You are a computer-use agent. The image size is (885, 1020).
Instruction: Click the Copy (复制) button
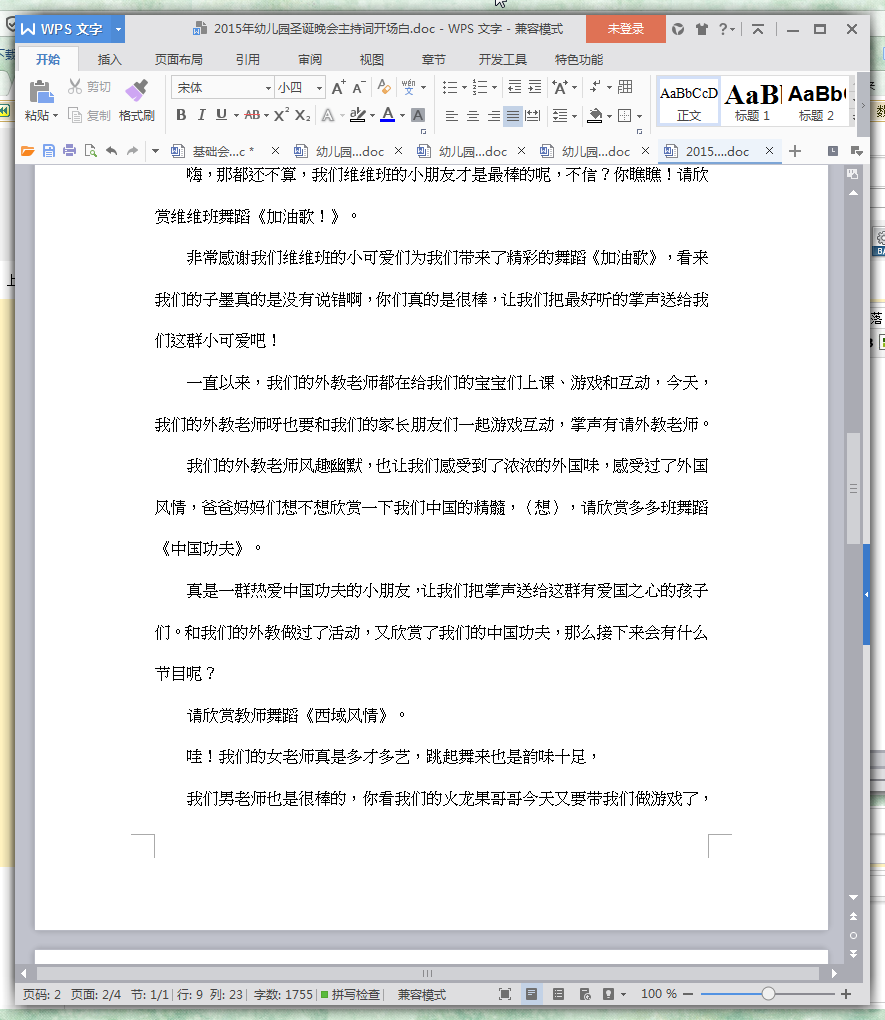point(90,116)
